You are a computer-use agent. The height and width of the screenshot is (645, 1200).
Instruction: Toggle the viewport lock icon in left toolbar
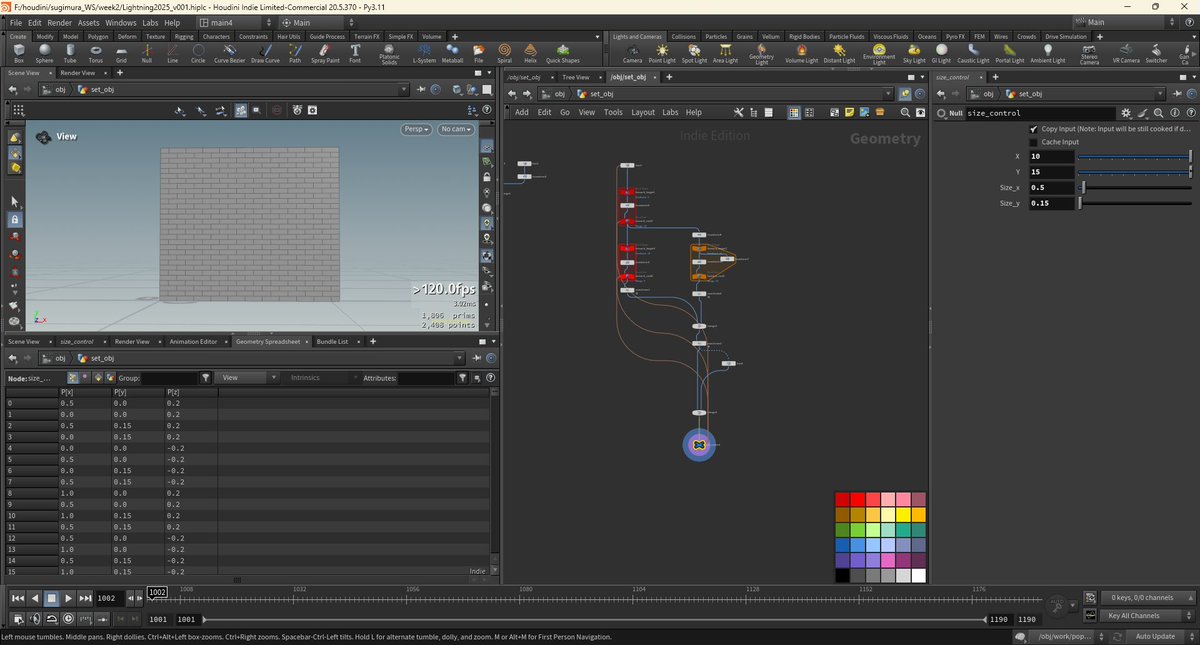15,218
